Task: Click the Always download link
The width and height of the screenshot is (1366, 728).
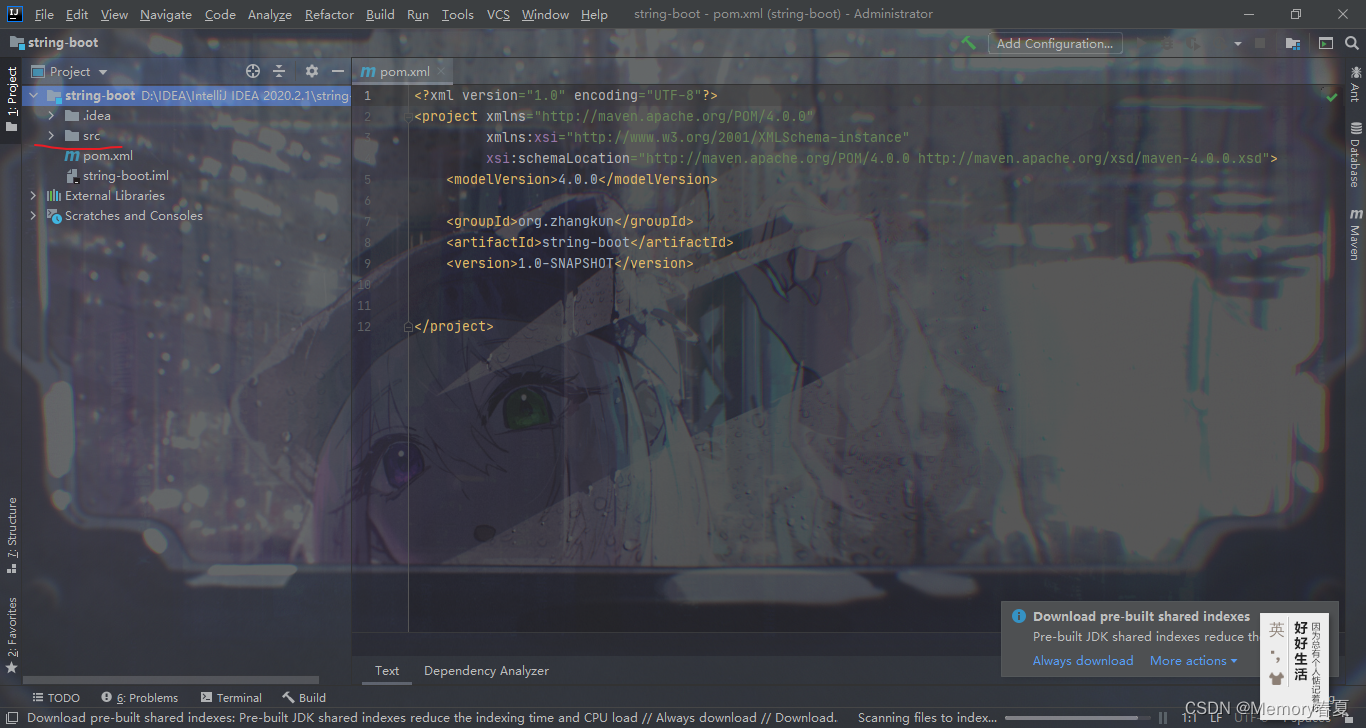Action: click(1083, 661)
